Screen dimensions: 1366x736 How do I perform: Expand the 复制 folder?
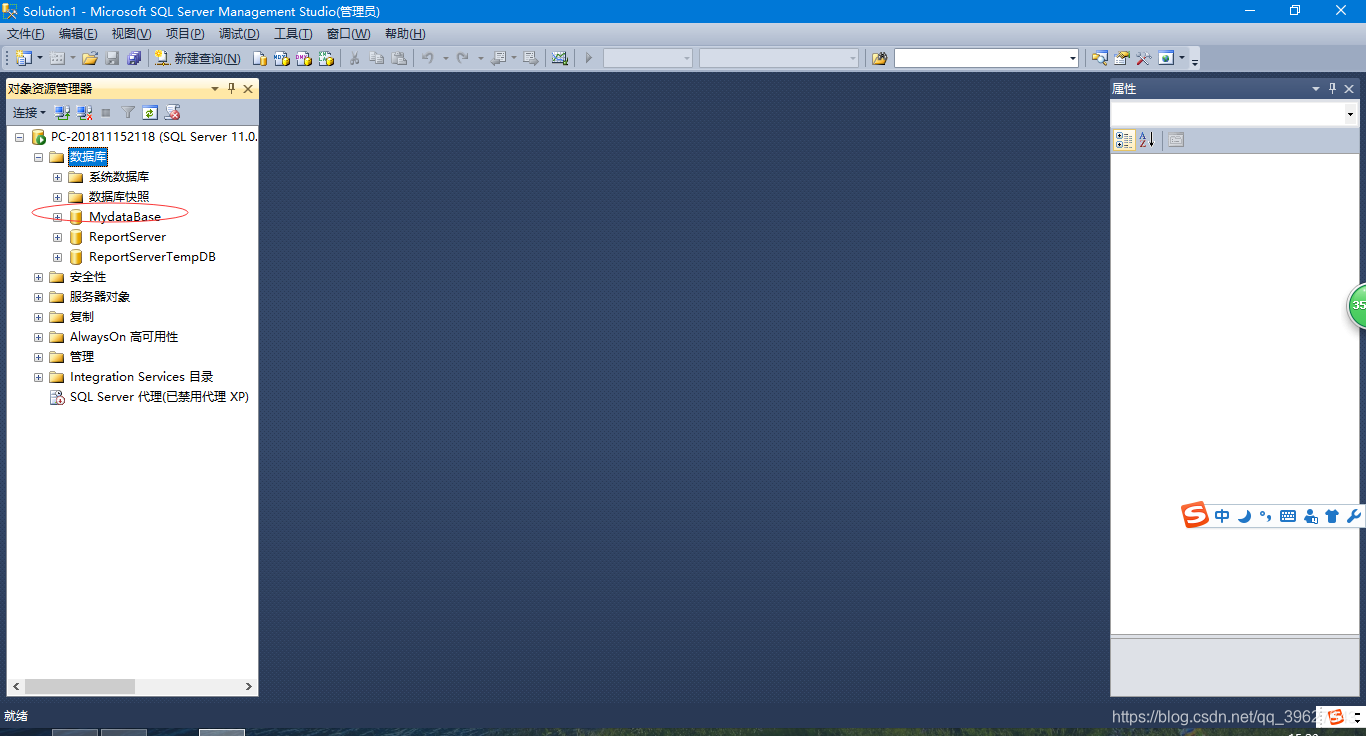coord(38,317)
